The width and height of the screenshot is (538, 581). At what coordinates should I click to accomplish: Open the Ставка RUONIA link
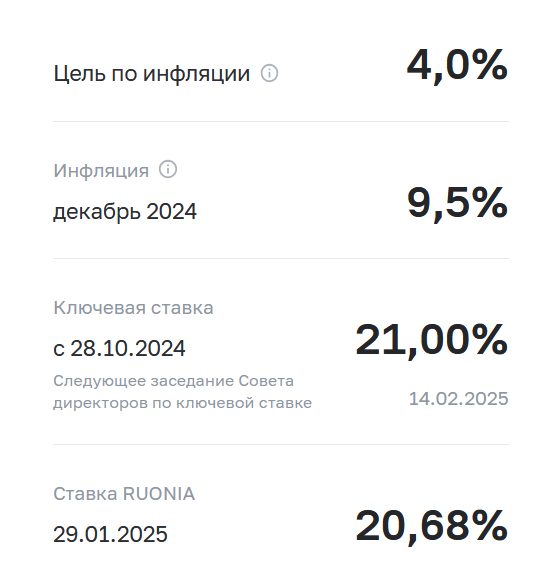pyautogui.click(x=124, y=494)
